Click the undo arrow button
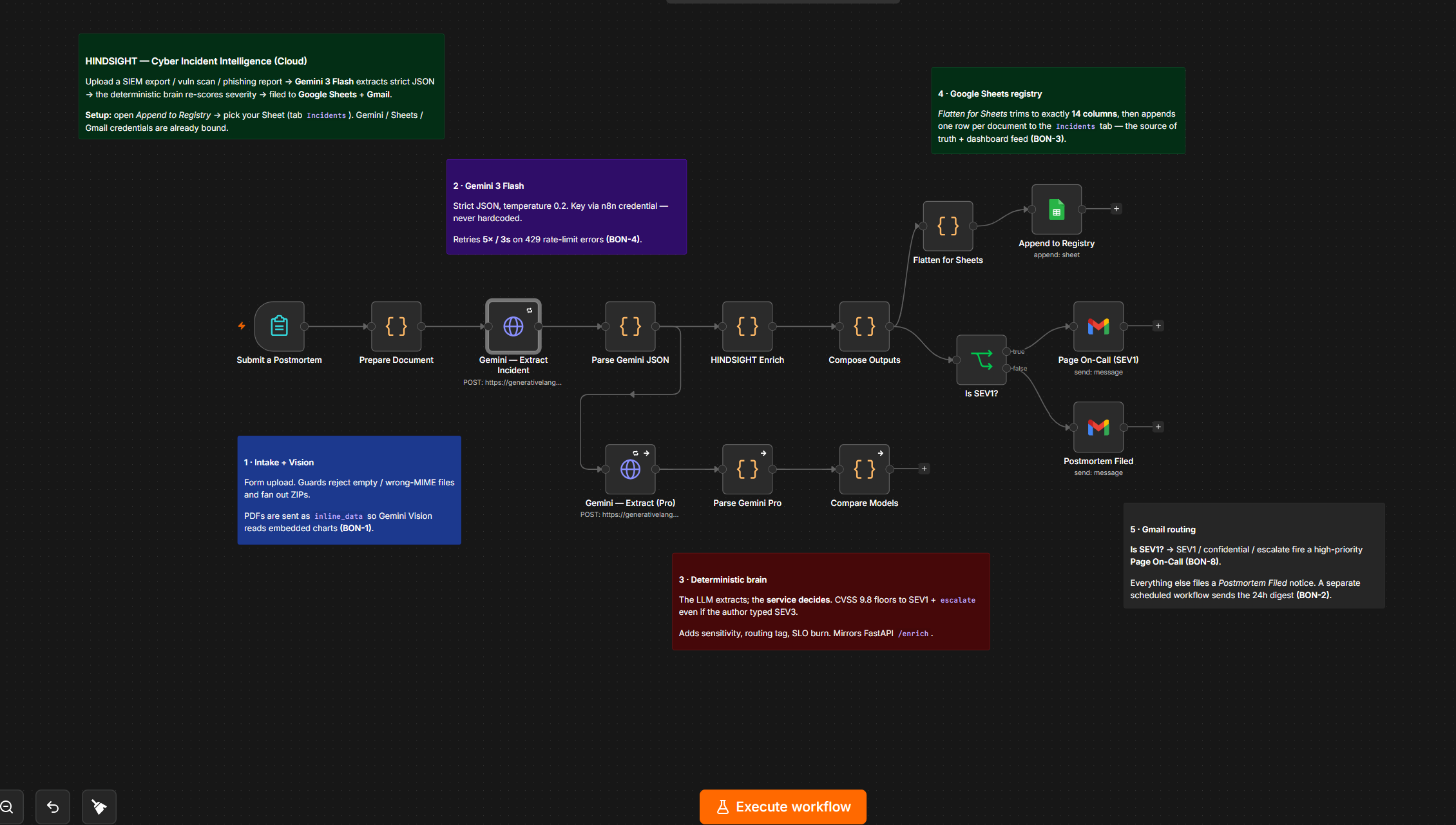This screenshot has height=825, width=1456. coord(53,807)
